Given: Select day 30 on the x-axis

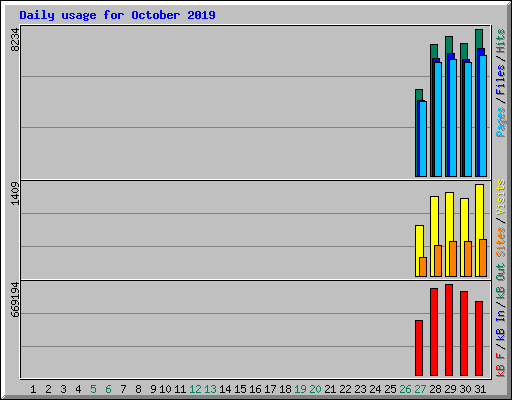Looking at the screenshot, I should coord(465,389).
